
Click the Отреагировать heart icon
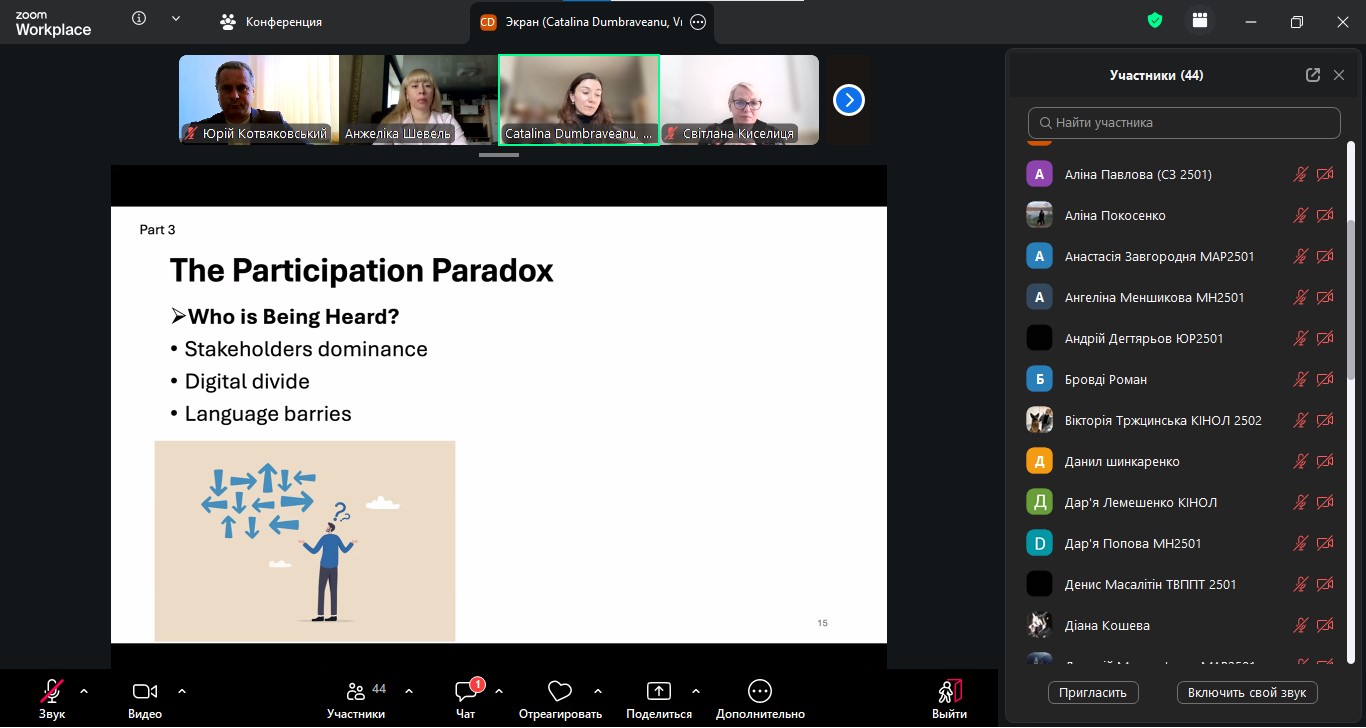tap(560, 692)
